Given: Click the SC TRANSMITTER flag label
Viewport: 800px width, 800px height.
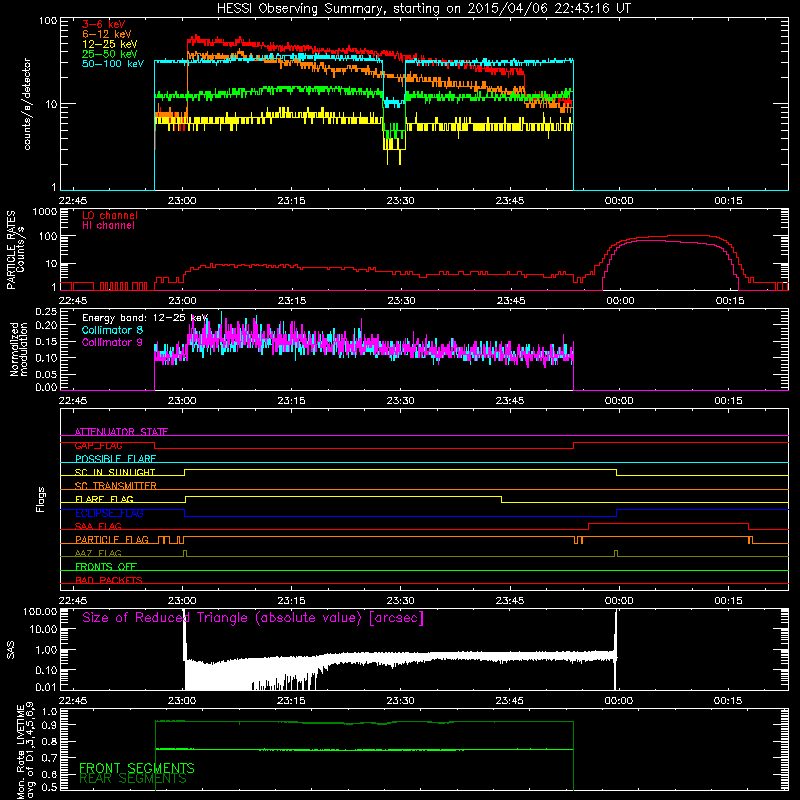Looking at the screenshot, I should [115, 486].
